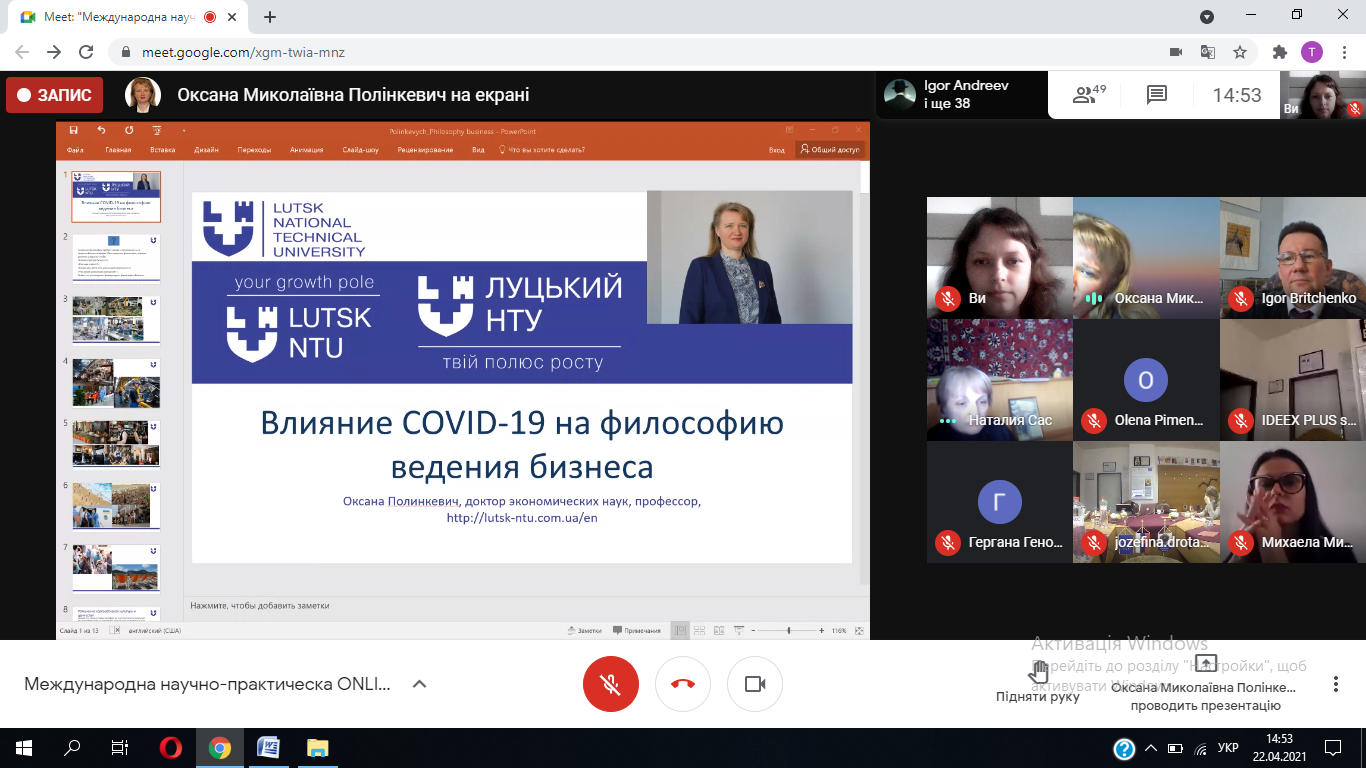1366x768 pixels.
Task: Open the Chrome tab search dropdown arrow
Action: click(1207, 16)
